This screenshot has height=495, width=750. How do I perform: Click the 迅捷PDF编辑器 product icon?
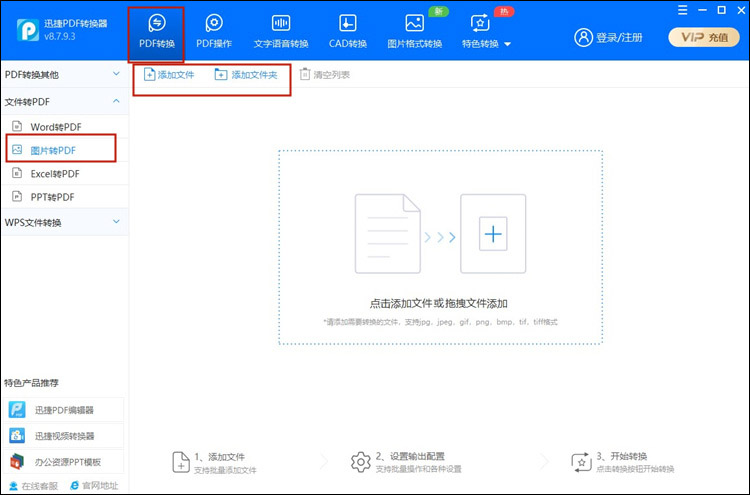point(17,410)
